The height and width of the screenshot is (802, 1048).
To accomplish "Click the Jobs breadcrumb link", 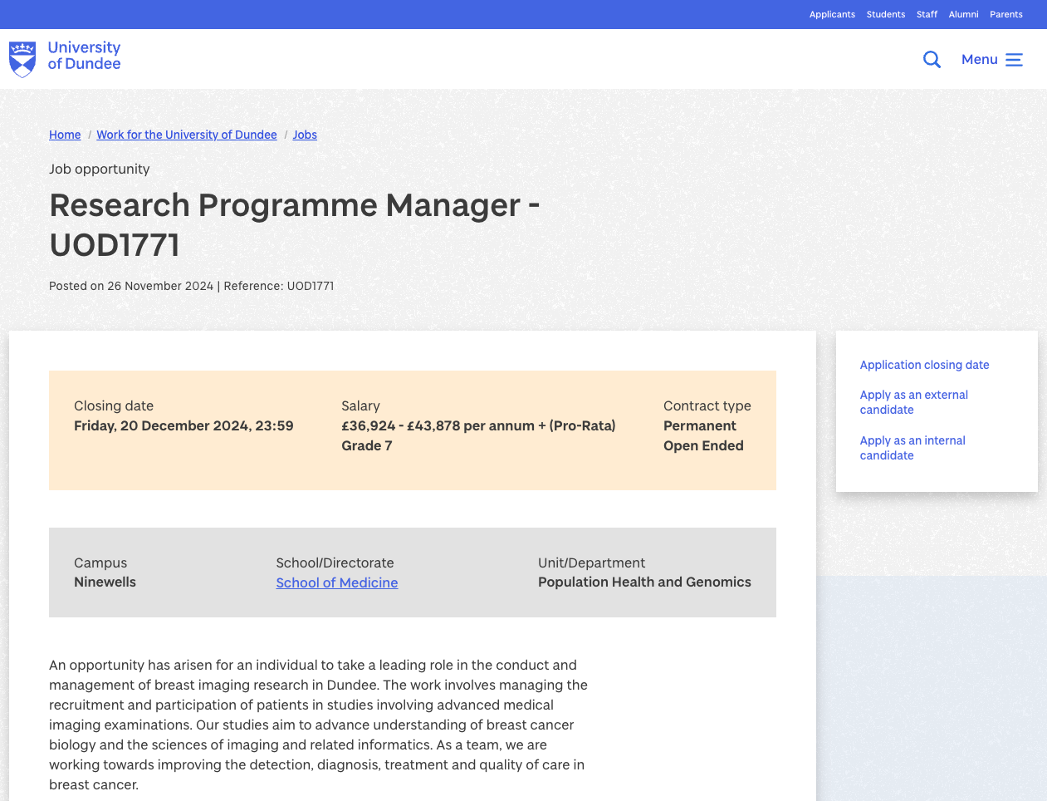I will (x=304, y=135).
